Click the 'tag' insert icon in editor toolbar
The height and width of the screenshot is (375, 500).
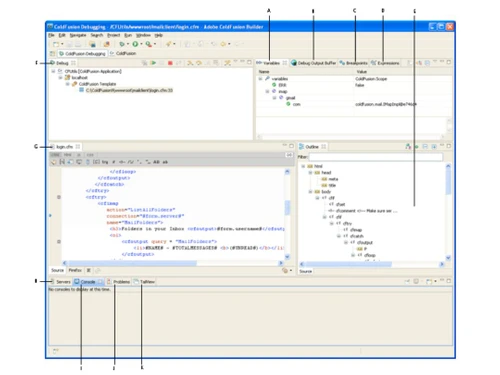pos(105,162)
